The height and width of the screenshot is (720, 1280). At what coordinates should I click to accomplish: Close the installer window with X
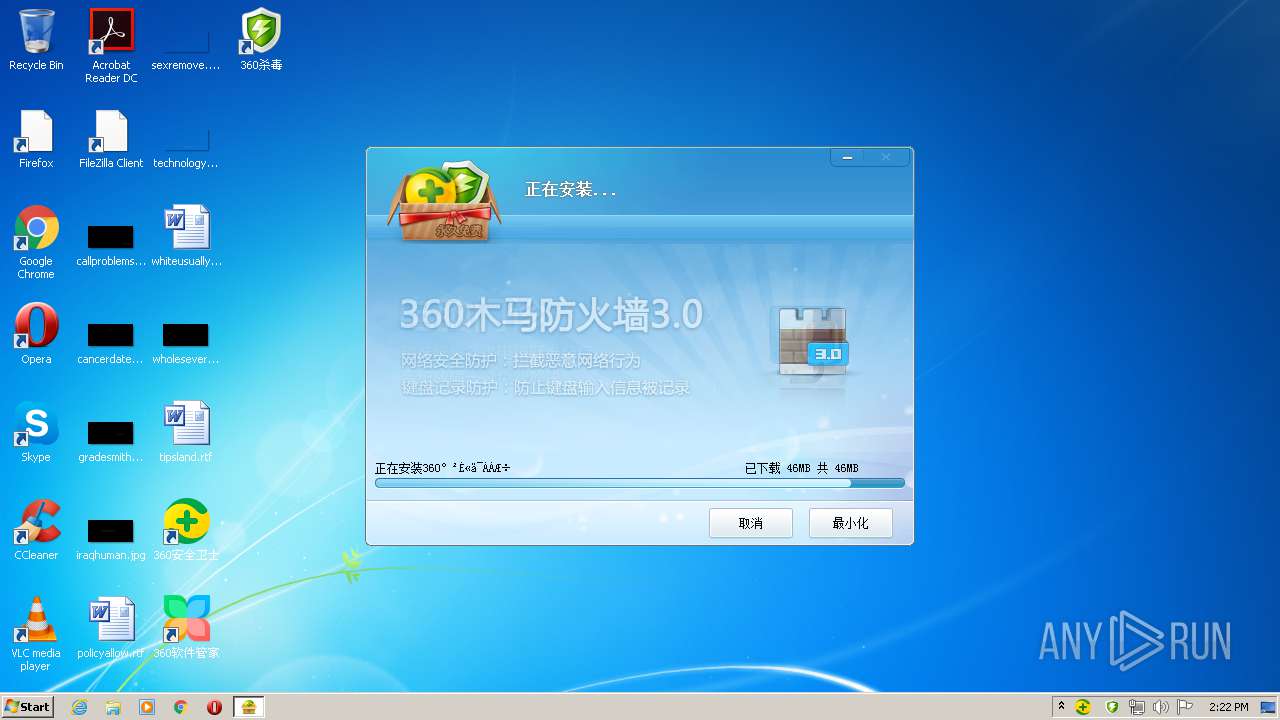(887, 157)
